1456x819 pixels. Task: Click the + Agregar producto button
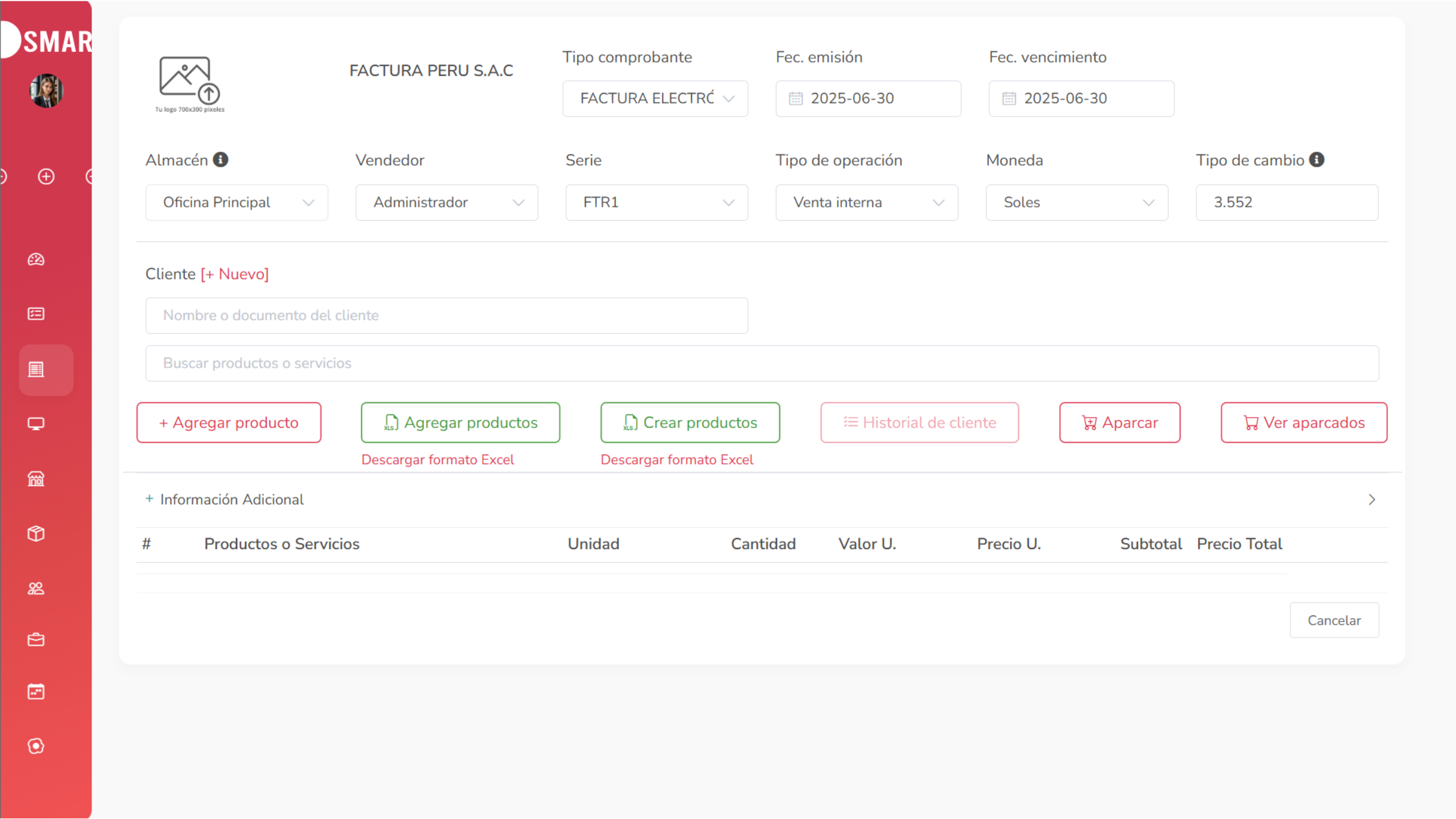(x=229, y=423)
